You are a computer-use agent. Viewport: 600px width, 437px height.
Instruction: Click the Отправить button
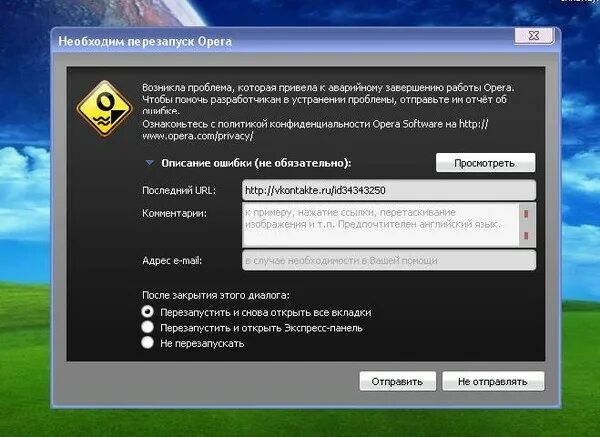pyautogui.click(x=397, y=382)
